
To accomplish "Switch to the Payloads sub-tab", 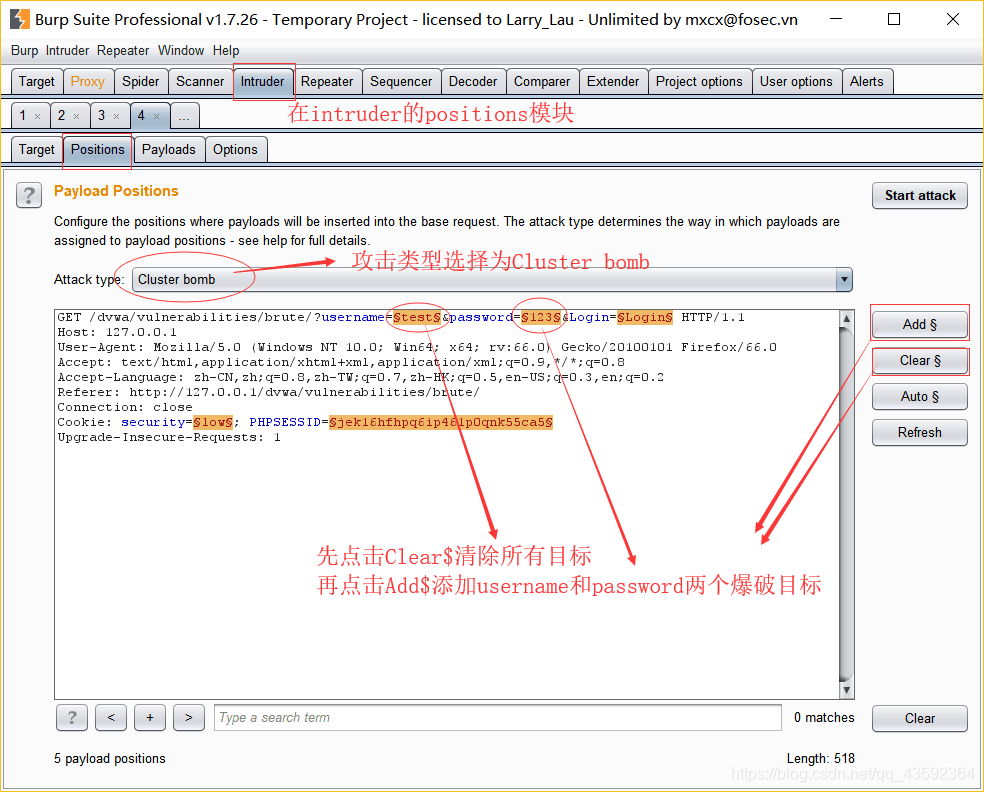I will [169, 149].
